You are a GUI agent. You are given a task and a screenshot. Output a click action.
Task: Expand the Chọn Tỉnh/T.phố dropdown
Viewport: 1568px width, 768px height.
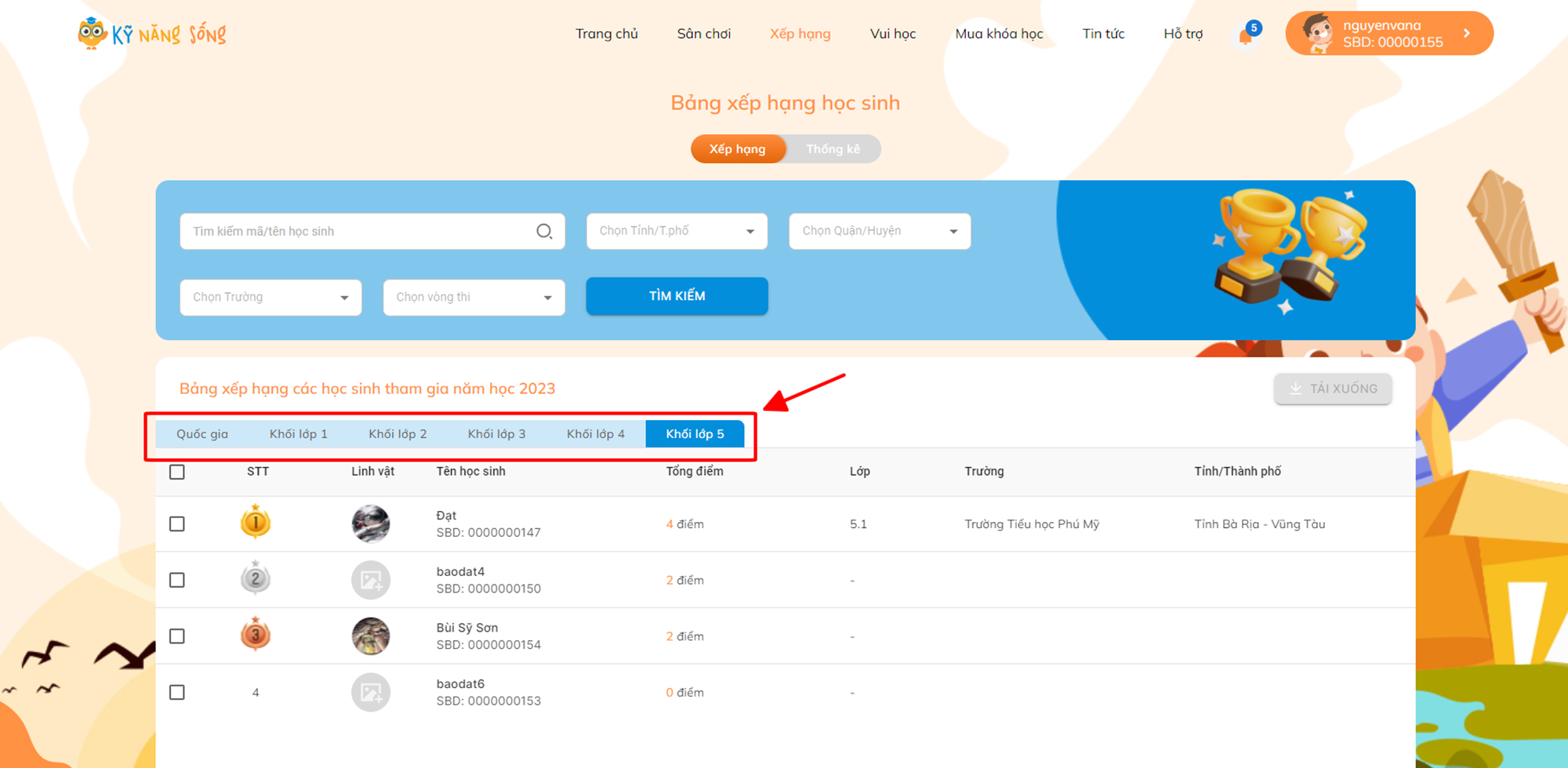tap(677, 231)
